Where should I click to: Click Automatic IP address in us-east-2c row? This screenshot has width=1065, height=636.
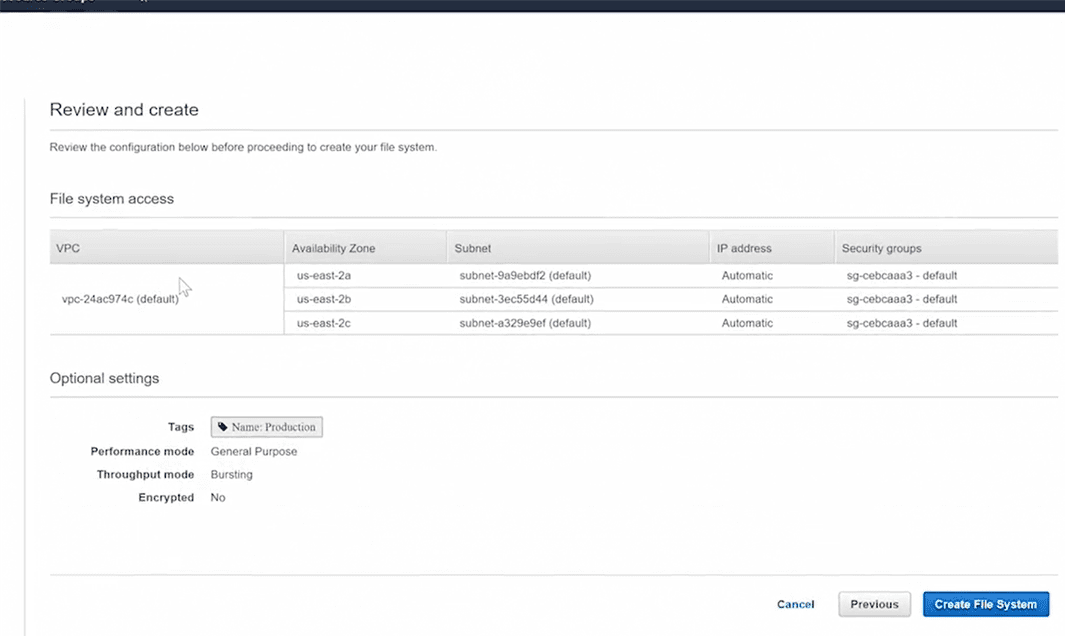[747, 323]
